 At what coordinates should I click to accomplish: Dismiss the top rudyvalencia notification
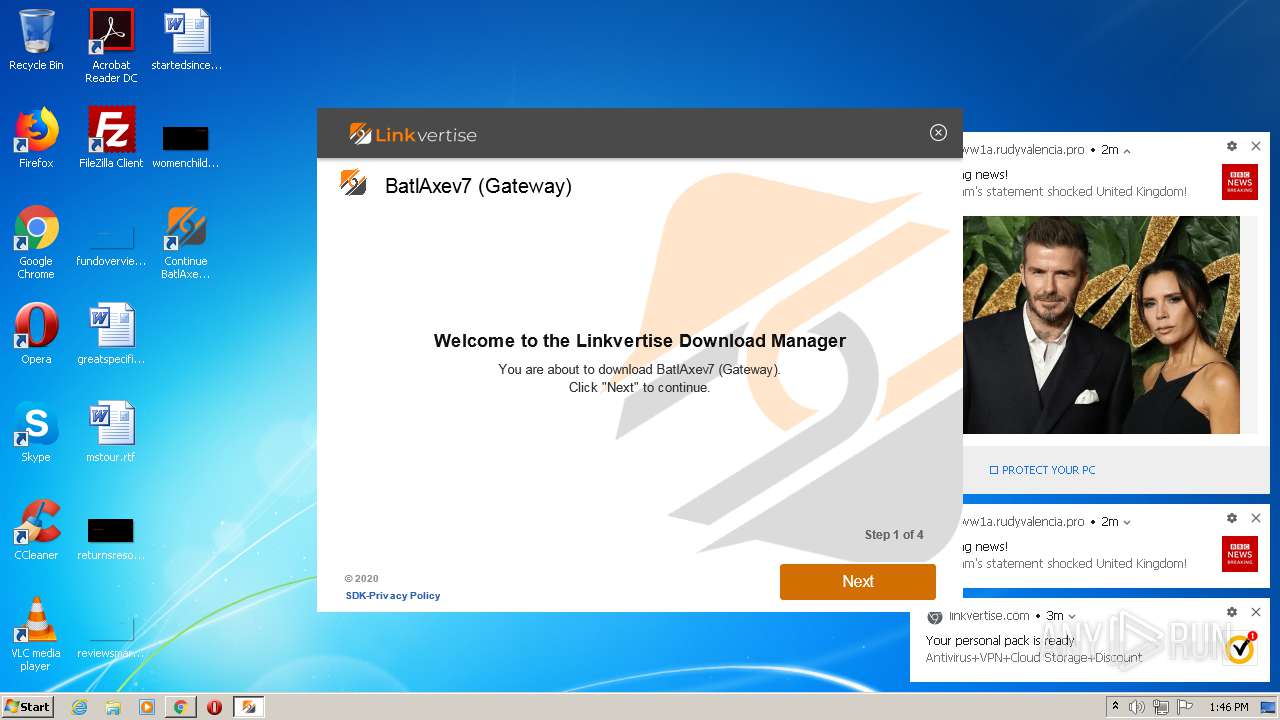point(1256,147)
